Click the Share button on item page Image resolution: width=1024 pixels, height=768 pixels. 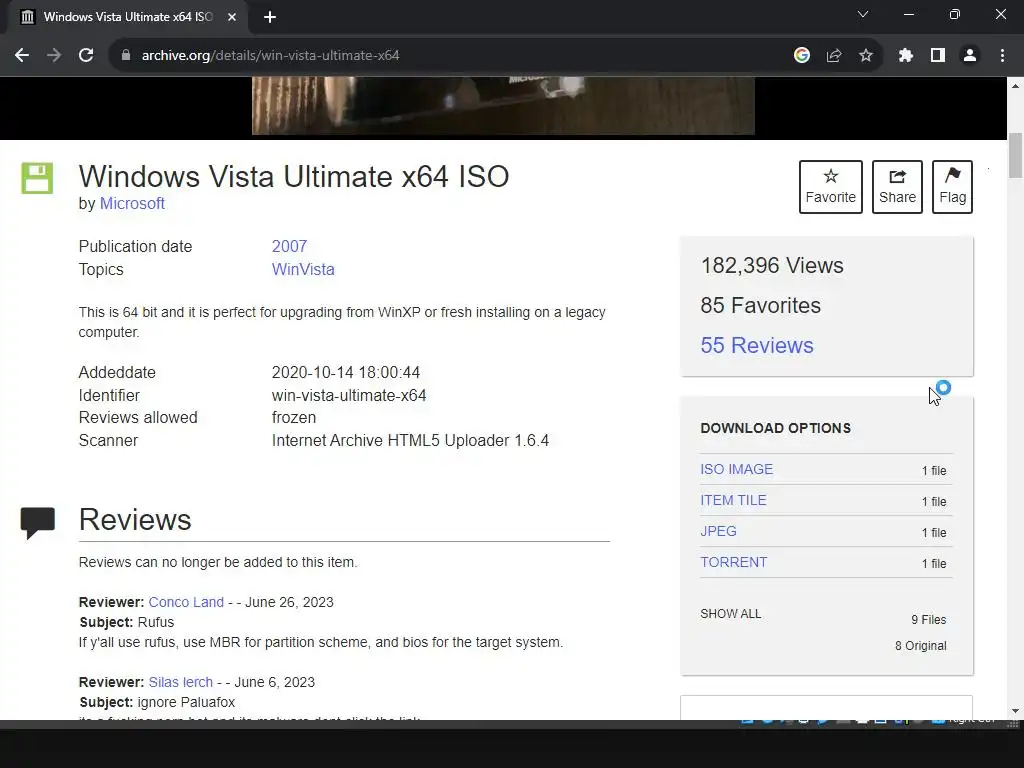[x=897, y=187]
